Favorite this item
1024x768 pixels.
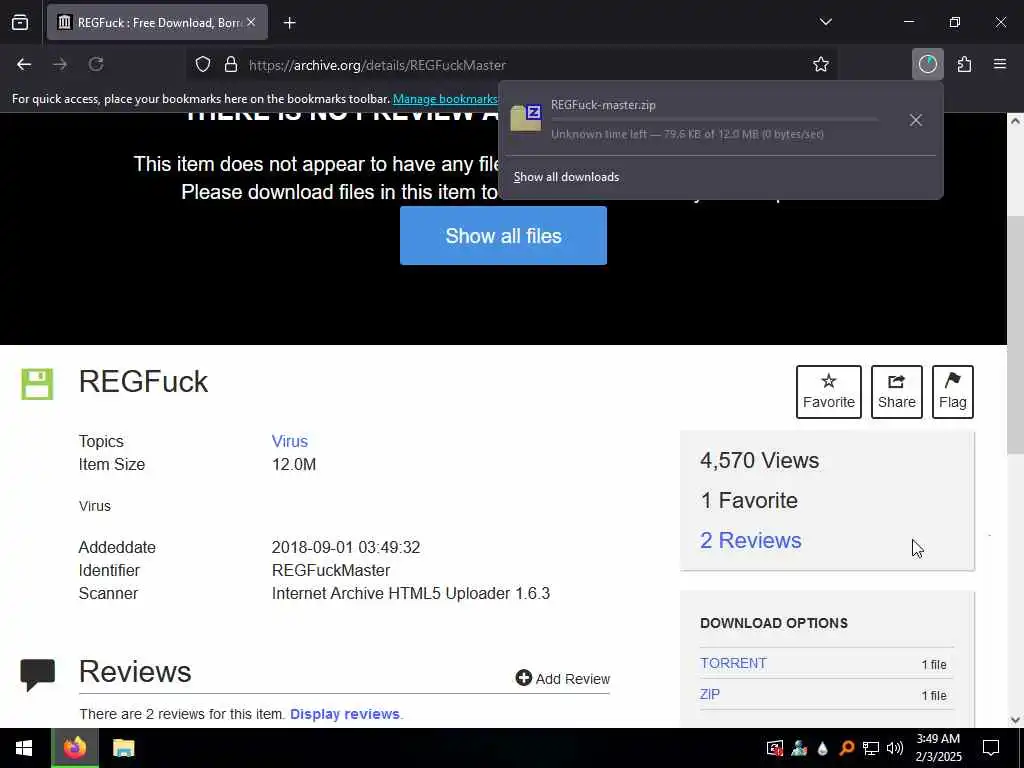tap(829, 392)
